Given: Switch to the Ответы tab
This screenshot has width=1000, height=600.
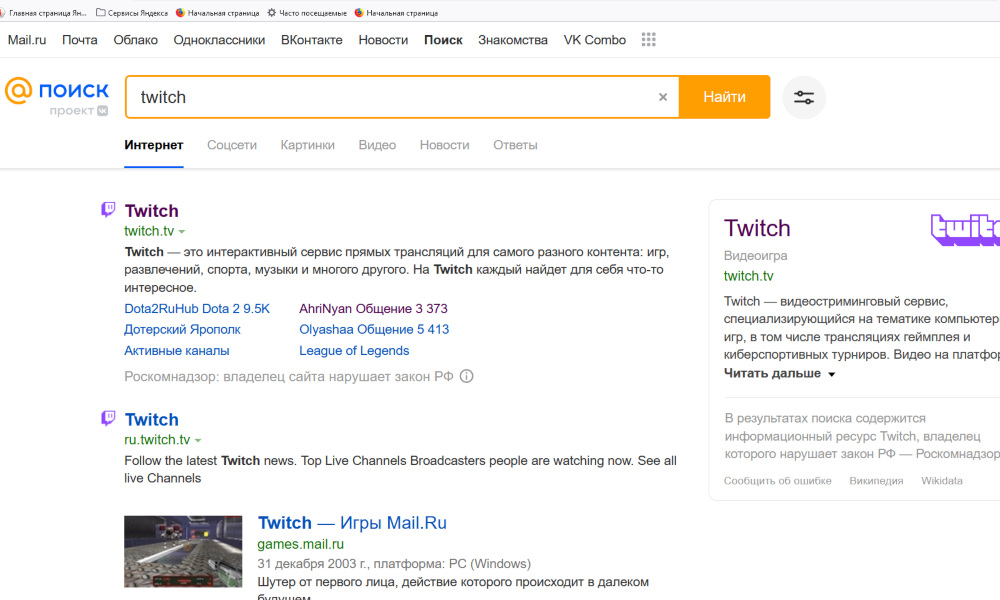Looking at the screenshot, I should [x=515, y=145].
